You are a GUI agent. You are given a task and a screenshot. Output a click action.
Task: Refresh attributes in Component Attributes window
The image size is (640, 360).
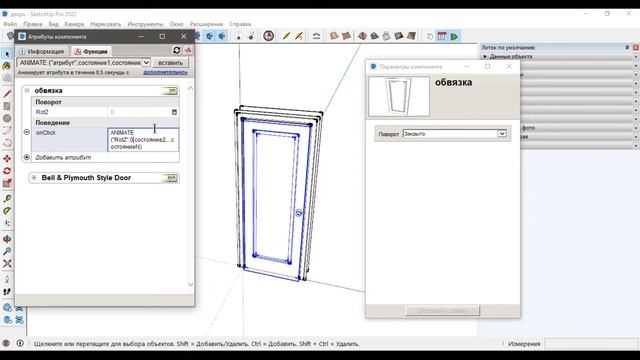pos(176,50)
